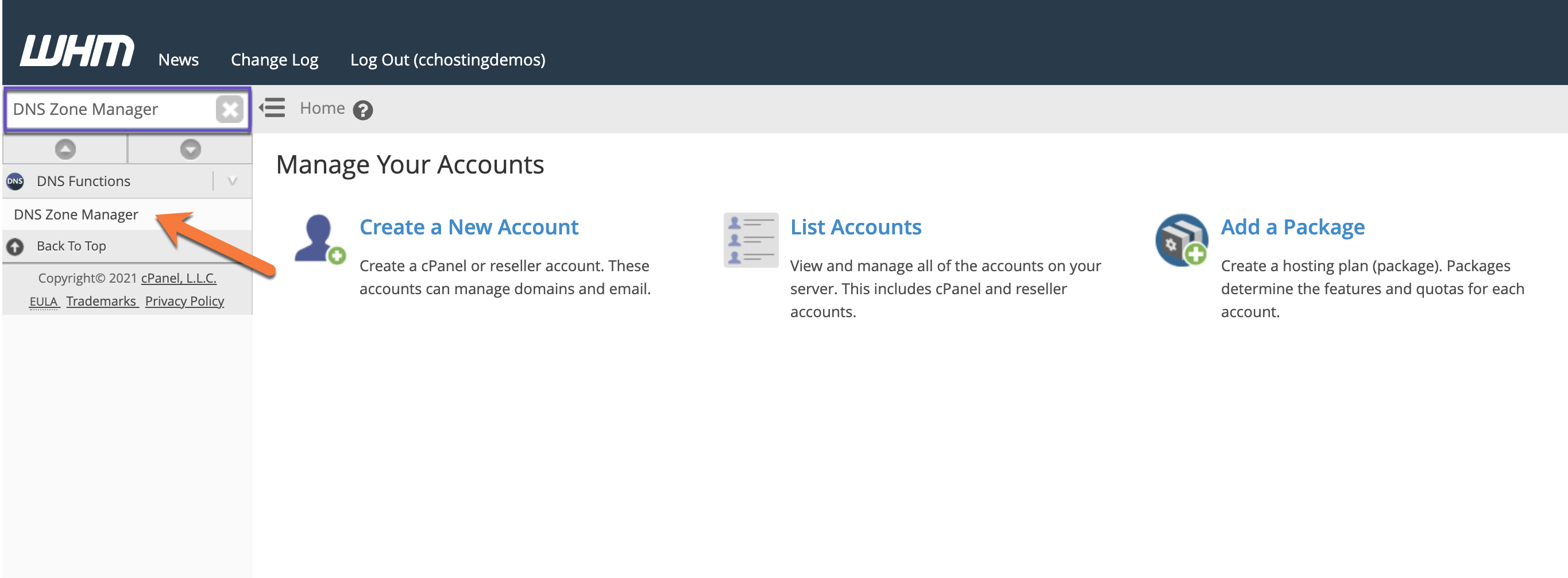Image resolution: width=1568 pixels, height=578 pixels.
Task: Open the List Accounts link
Action: (x=855, y=227)
